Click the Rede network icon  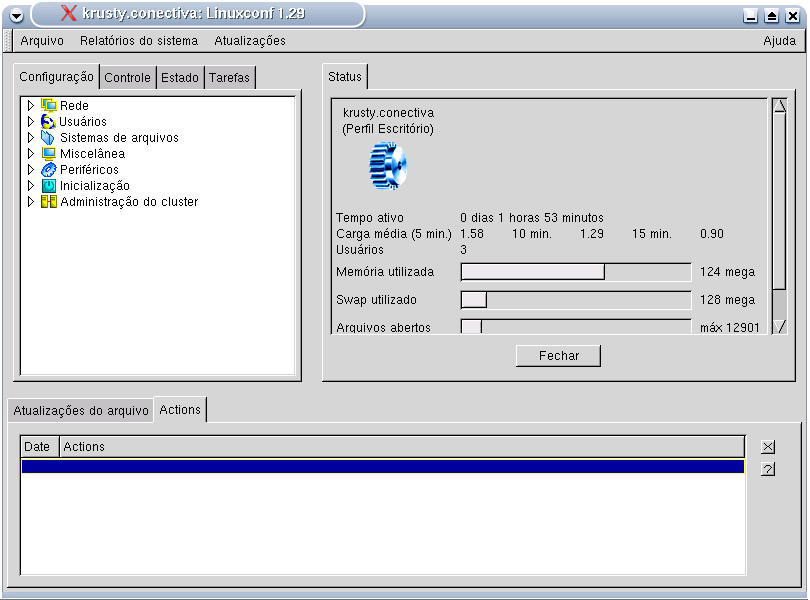tap(49, 105)
